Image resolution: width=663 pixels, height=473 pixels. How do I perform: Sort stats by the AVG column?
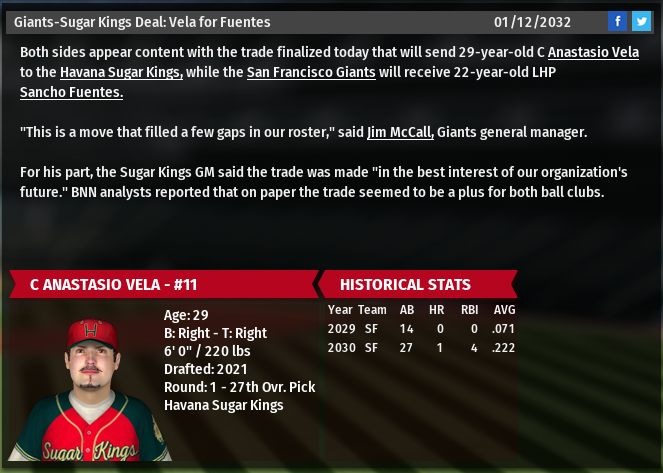506,310
